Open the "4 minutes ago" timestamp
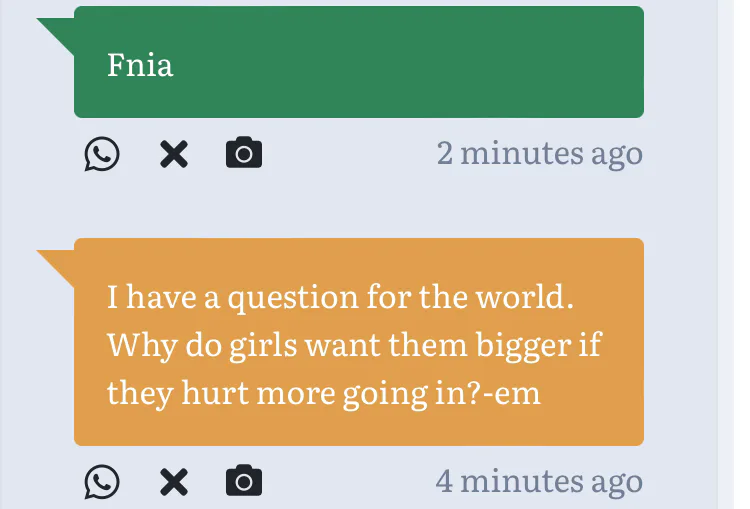 click(x=539, y=482)
